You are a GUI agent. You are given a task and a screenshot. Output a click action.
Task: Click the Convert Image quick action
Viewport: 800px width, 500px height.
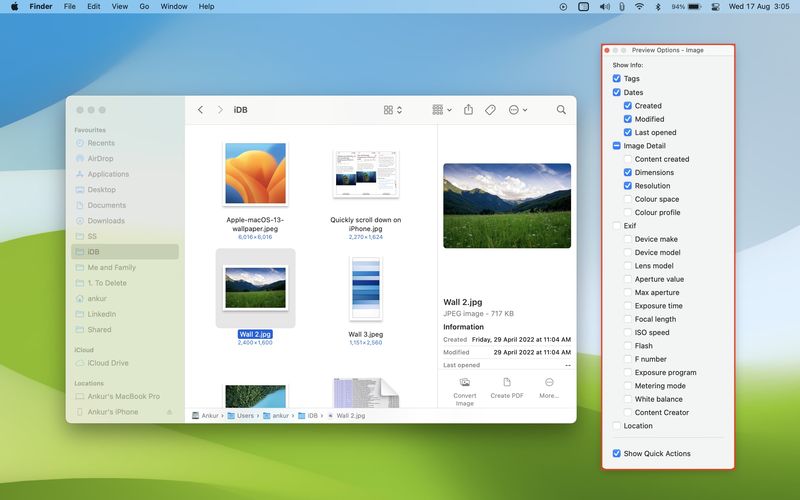[x=464, y=392]
